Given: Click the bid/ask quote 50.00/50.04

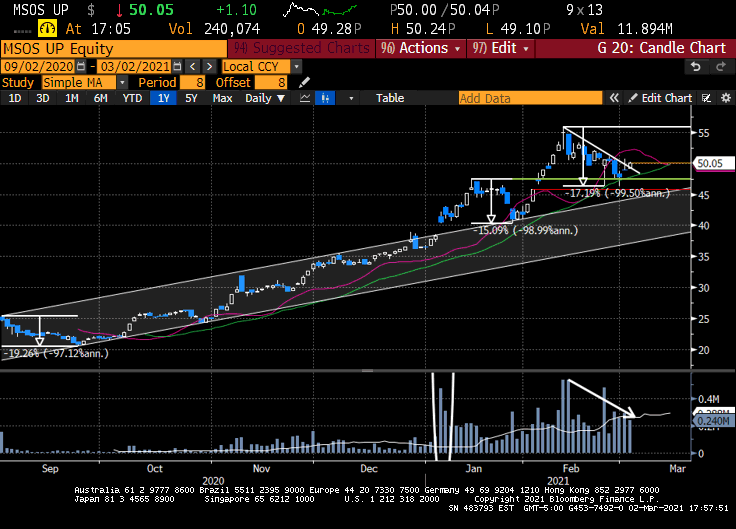Looking at the screenshot, I should (x=445, y=9).
